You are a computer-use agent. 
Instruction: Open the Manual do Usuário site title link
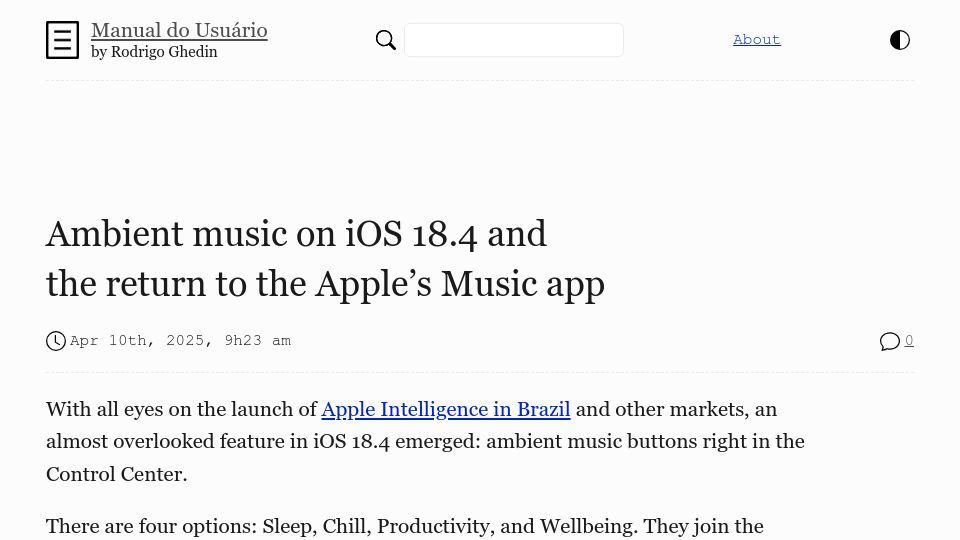point(179,30)
